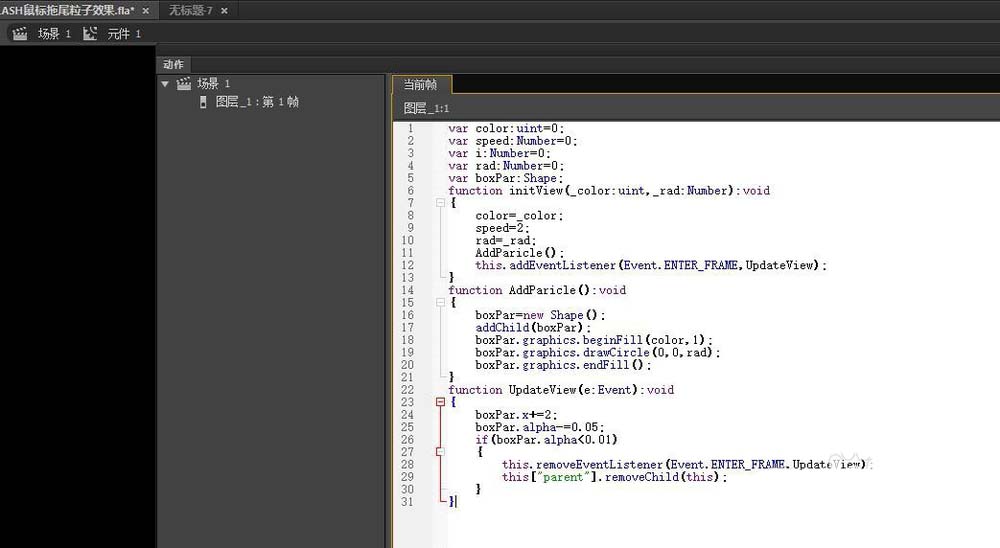Click line number 14 in the gutter

click(408, 290)
